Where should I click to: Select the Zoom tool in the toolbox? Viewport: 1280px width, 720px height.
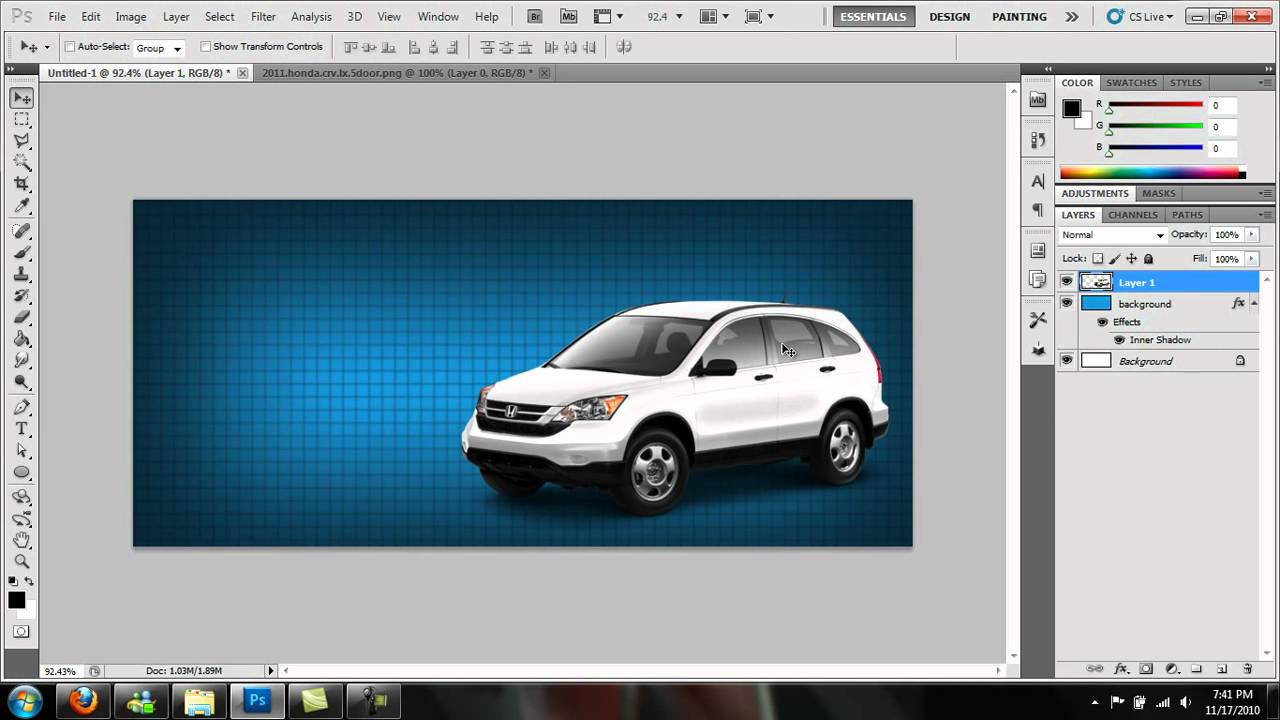21,561
